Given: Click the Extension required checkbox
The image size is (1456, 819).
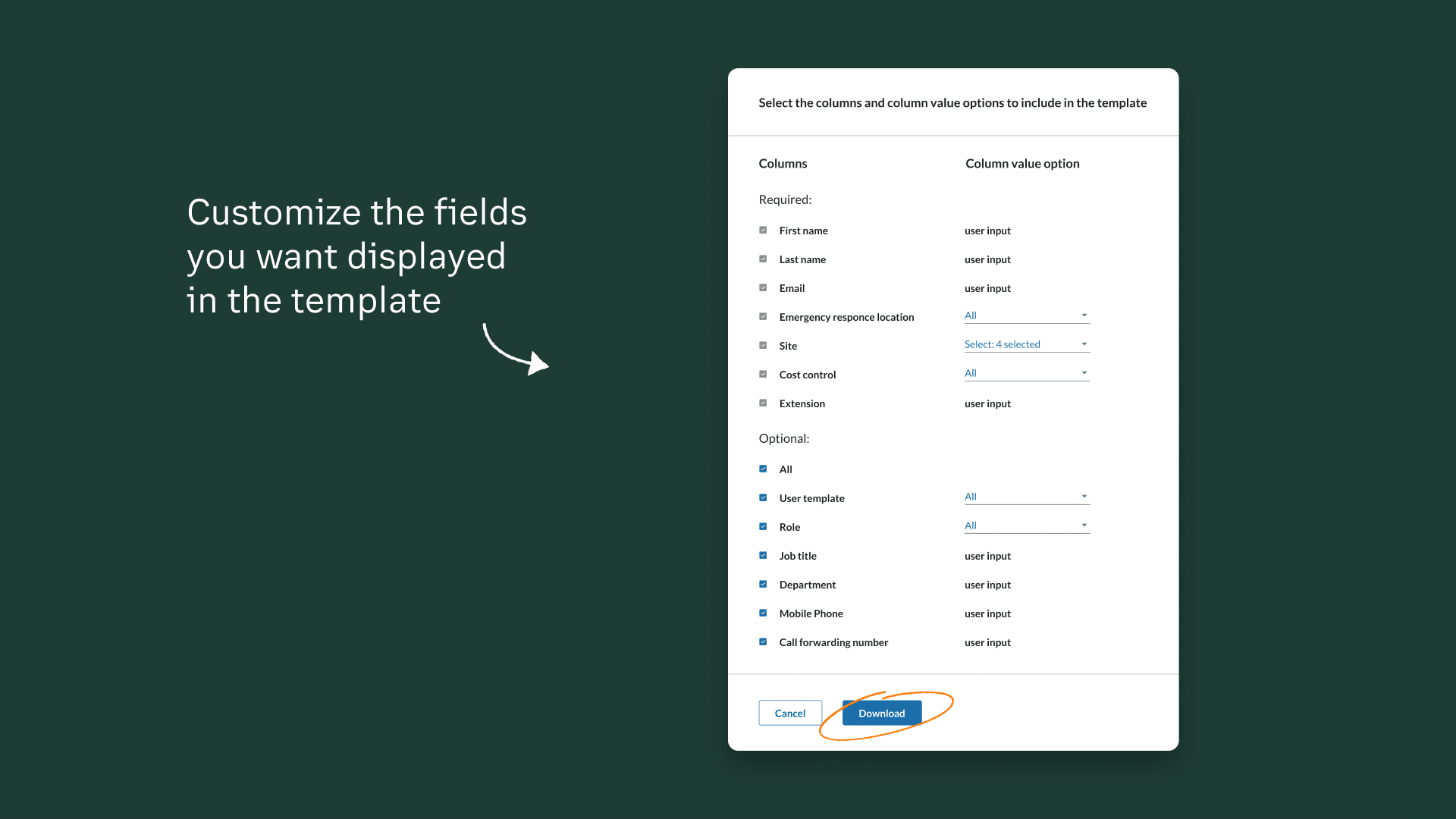Looking at the screenshot, I should pyautogui.click(x=763, y=403).
